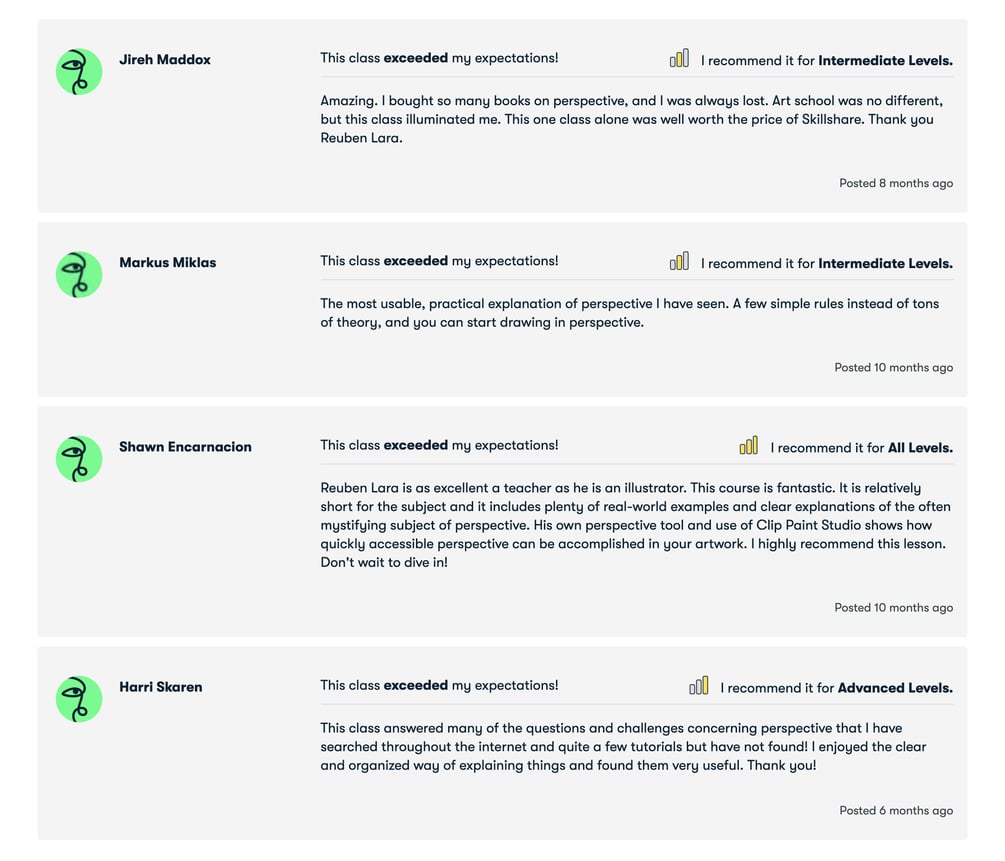The width and height of the screenshot is (1005, 861).
Task: Click "I recommend it for All Levels" text
Action: (x=861, y=448)
